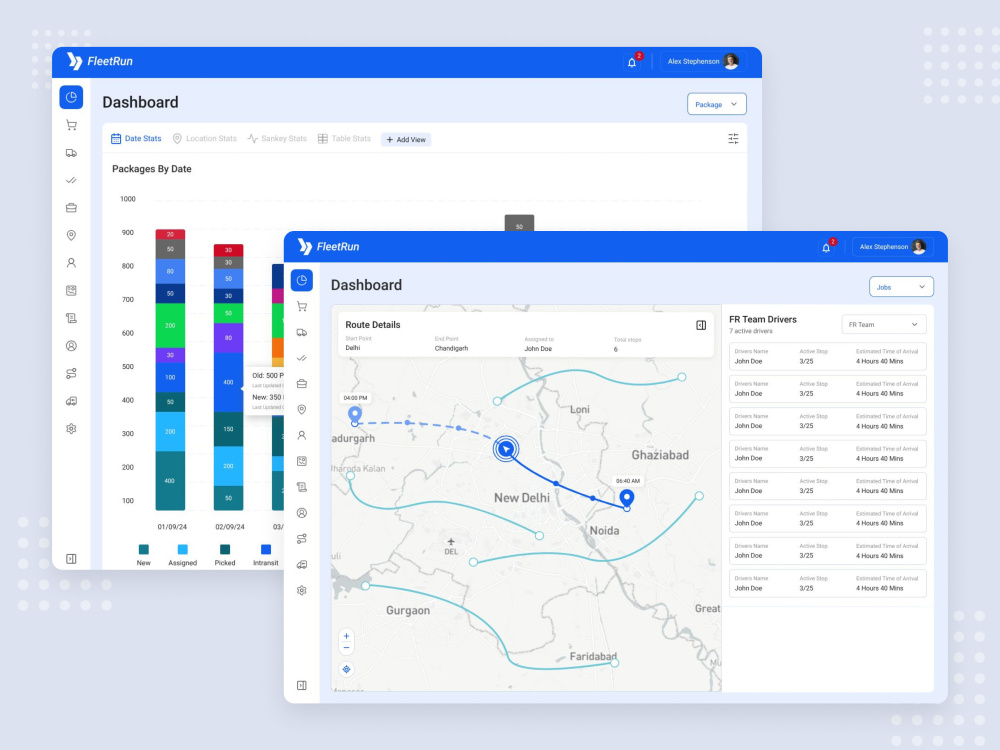Image resolution: width=1000 pixels, height=750 pixels.
Task: Click the current vehicle position marker on map
Action: [x=506, y=449]
